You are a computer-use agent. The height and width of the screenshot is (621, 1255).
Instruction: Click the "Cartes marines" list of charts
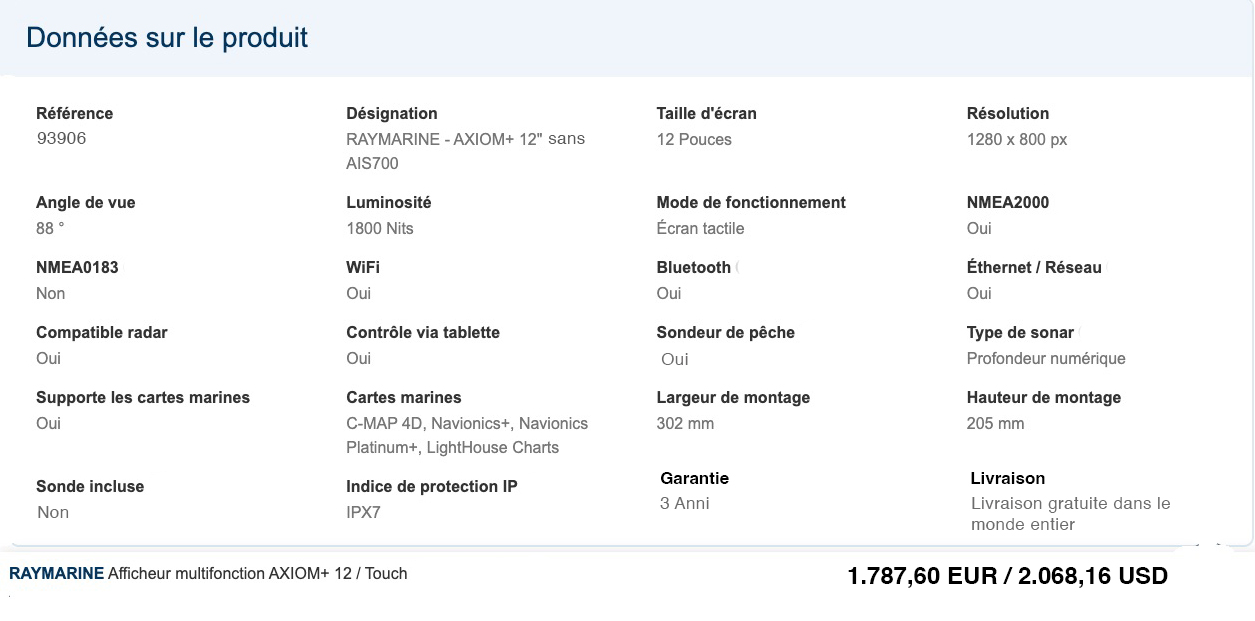[467, 436]
